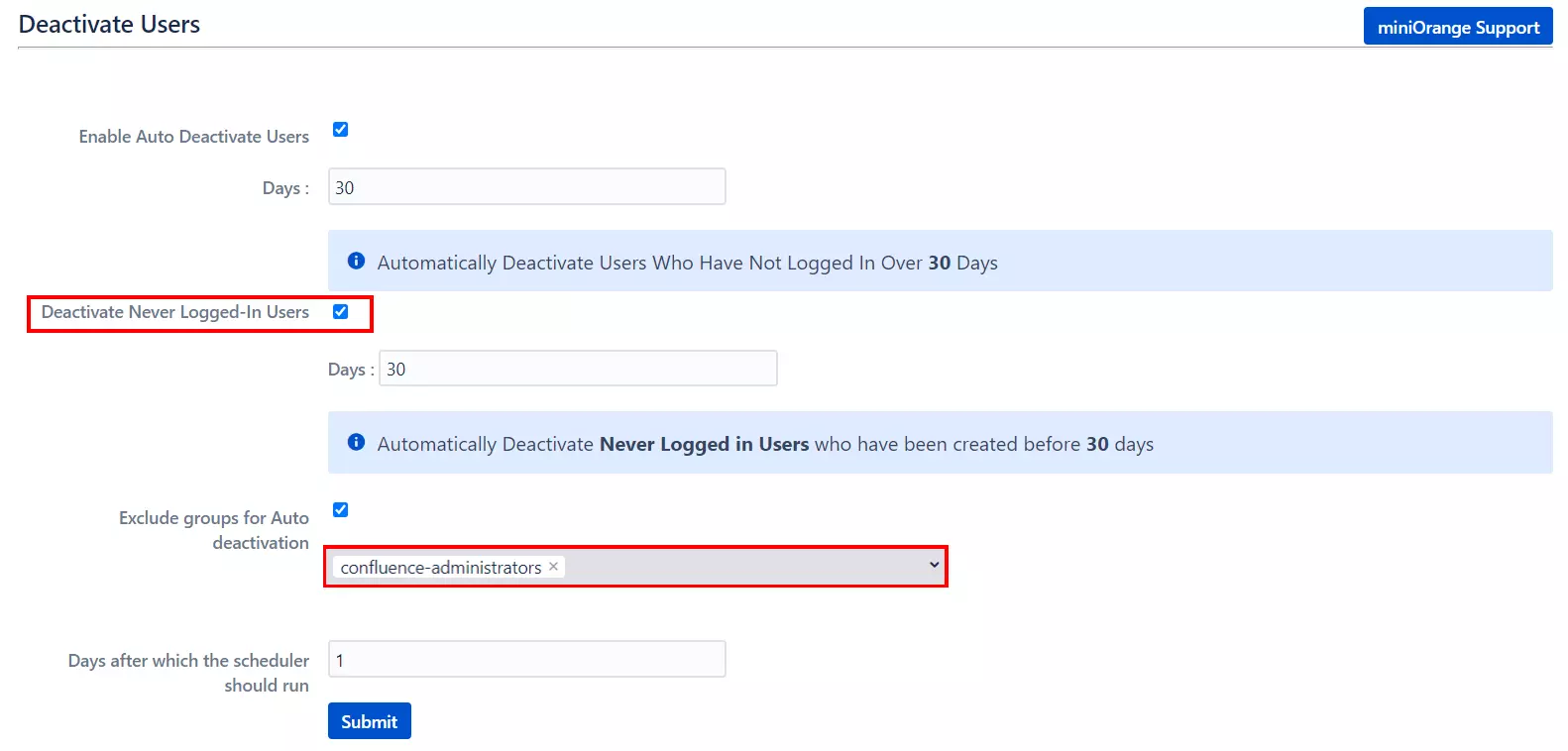The height and width of the screenshot is (751, 1568).
Task: Remove the confluence-administrators group tag
Action: click(x=554, y=566)
